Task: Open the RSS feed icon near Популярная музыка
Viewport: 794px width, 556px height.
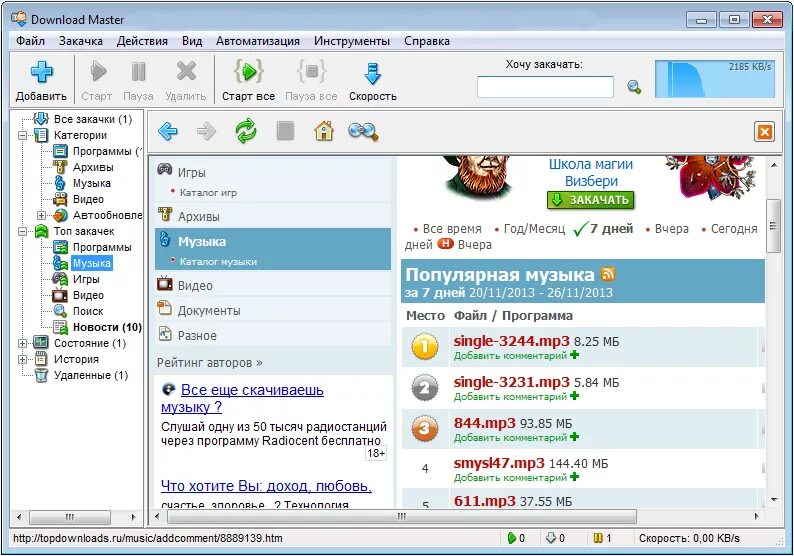Action: tap(608, 274)
